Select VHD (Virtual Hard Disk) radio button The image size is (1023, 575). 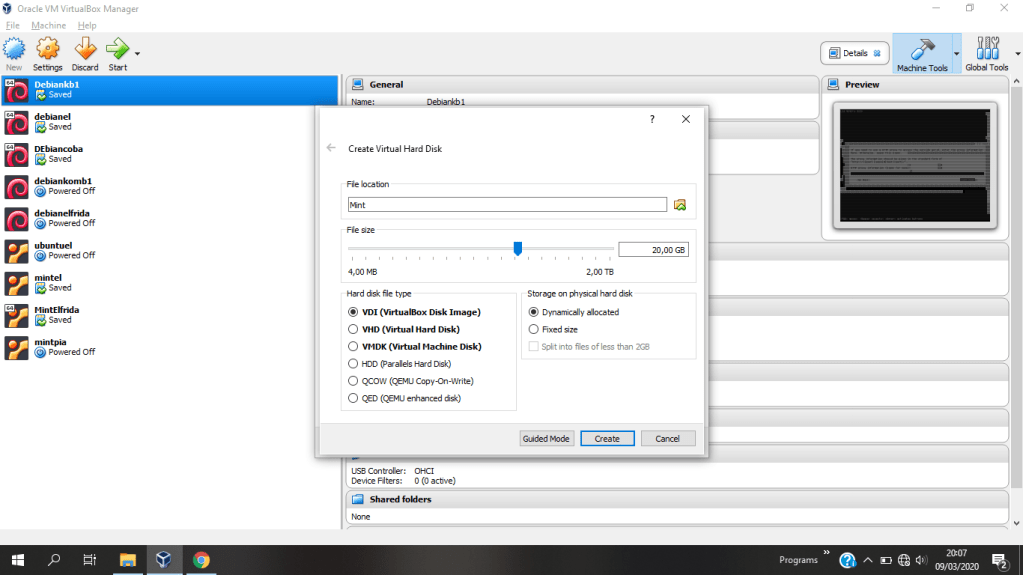tap(353, 329)
